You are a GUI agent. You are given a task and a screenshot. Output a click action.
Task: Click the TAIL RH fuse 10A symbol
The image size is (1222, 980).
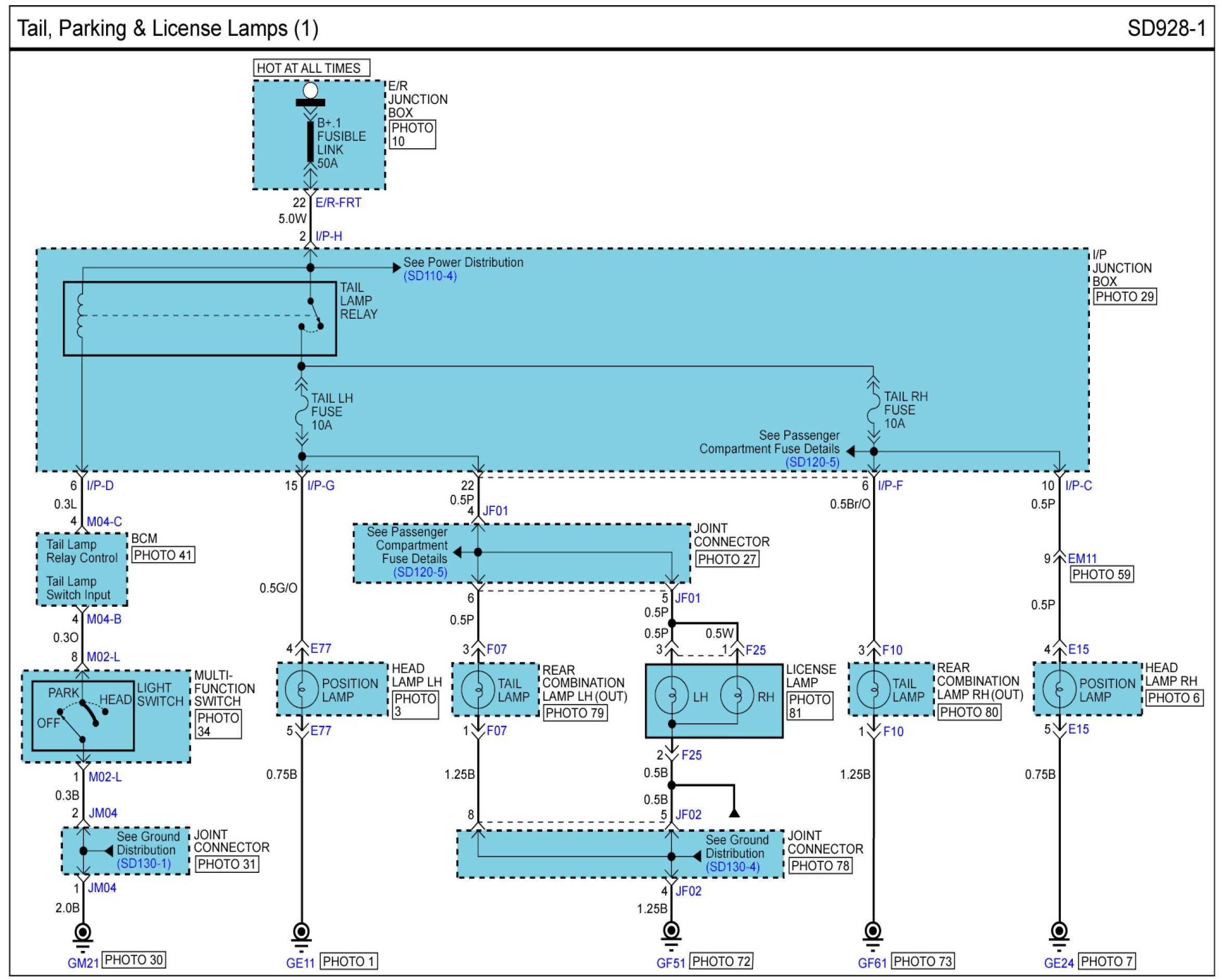874,410
